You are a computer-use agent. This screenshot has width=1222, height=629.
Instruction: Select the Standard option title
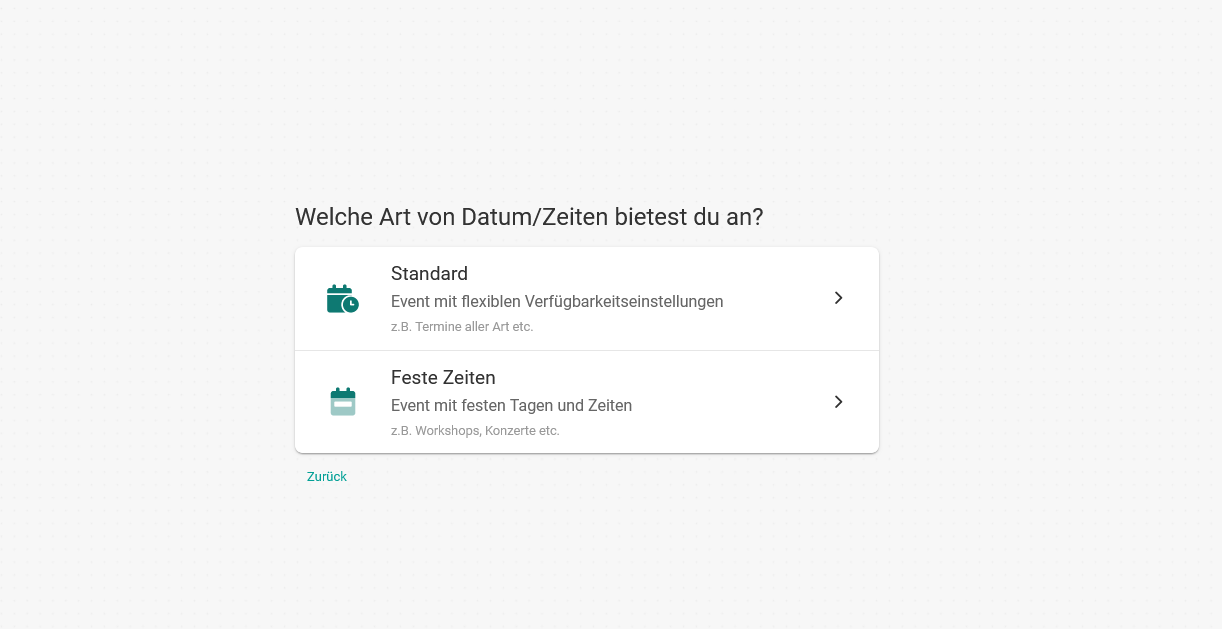pyautogui.click(x=429, y=274)
